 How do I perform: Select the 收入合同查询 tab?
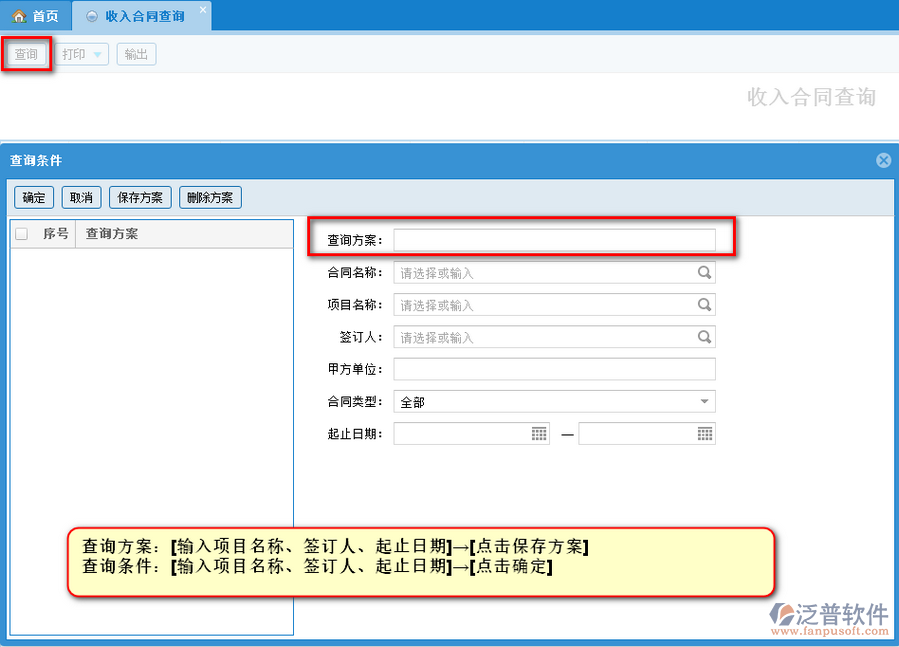pyautogui.click(x=143, y=17)
